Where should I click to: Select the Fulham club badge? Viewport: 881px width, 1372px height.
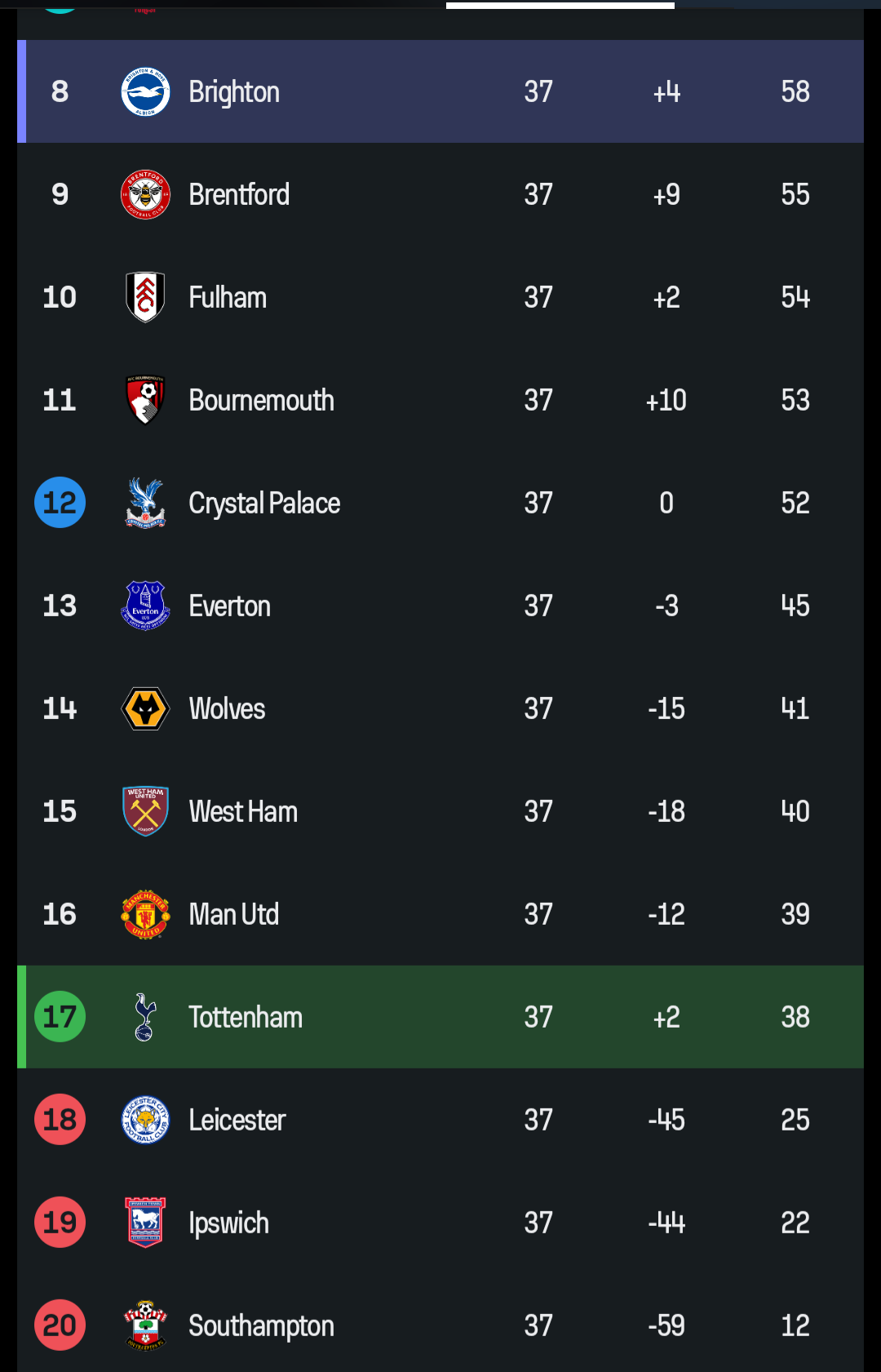pos(145,297)
